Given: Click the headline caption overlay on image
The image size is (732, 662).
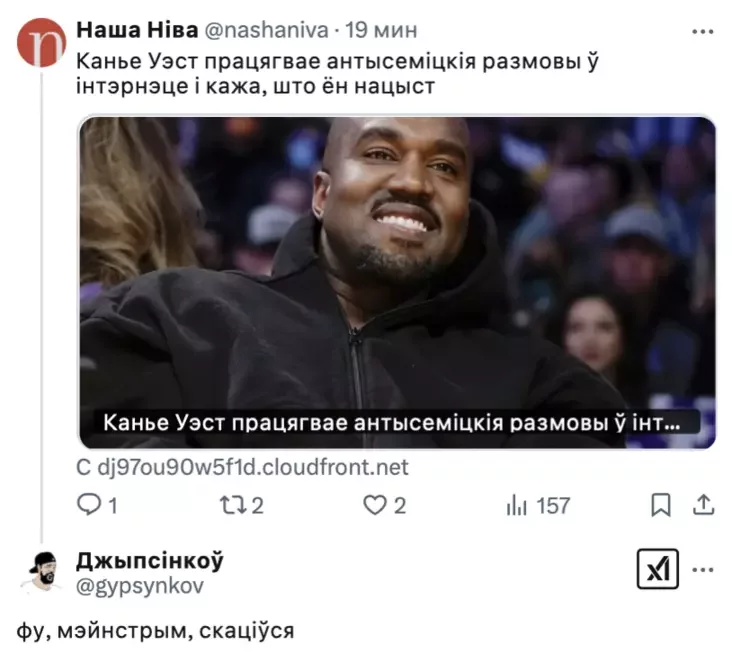Looking at the screenshot, I should 391,423.
